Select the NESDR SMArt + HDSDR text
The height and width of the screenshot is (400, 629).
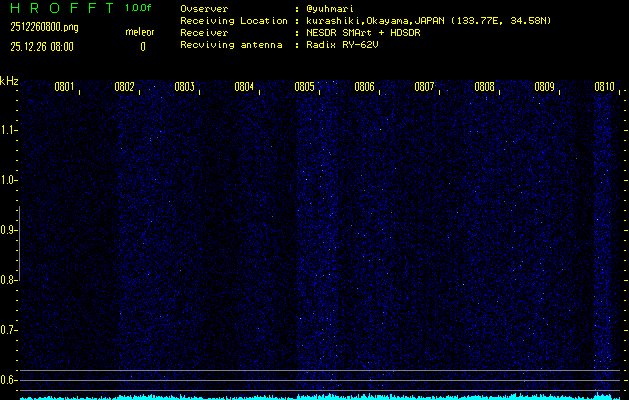(363, 33)
